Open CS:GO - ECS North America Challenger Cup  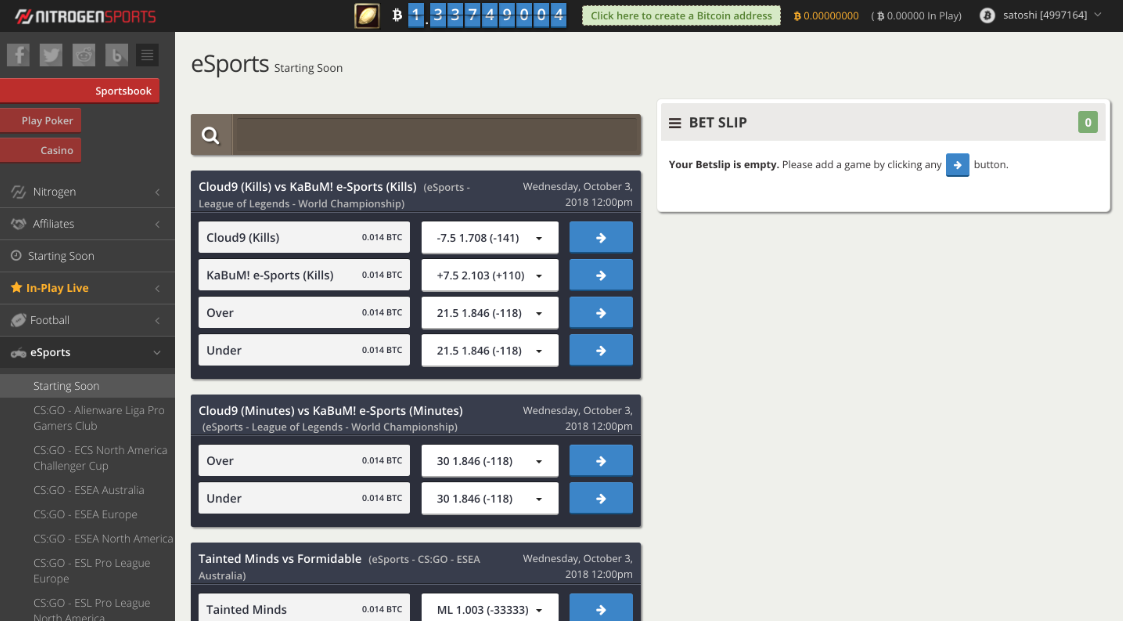(x=100, y=458)
